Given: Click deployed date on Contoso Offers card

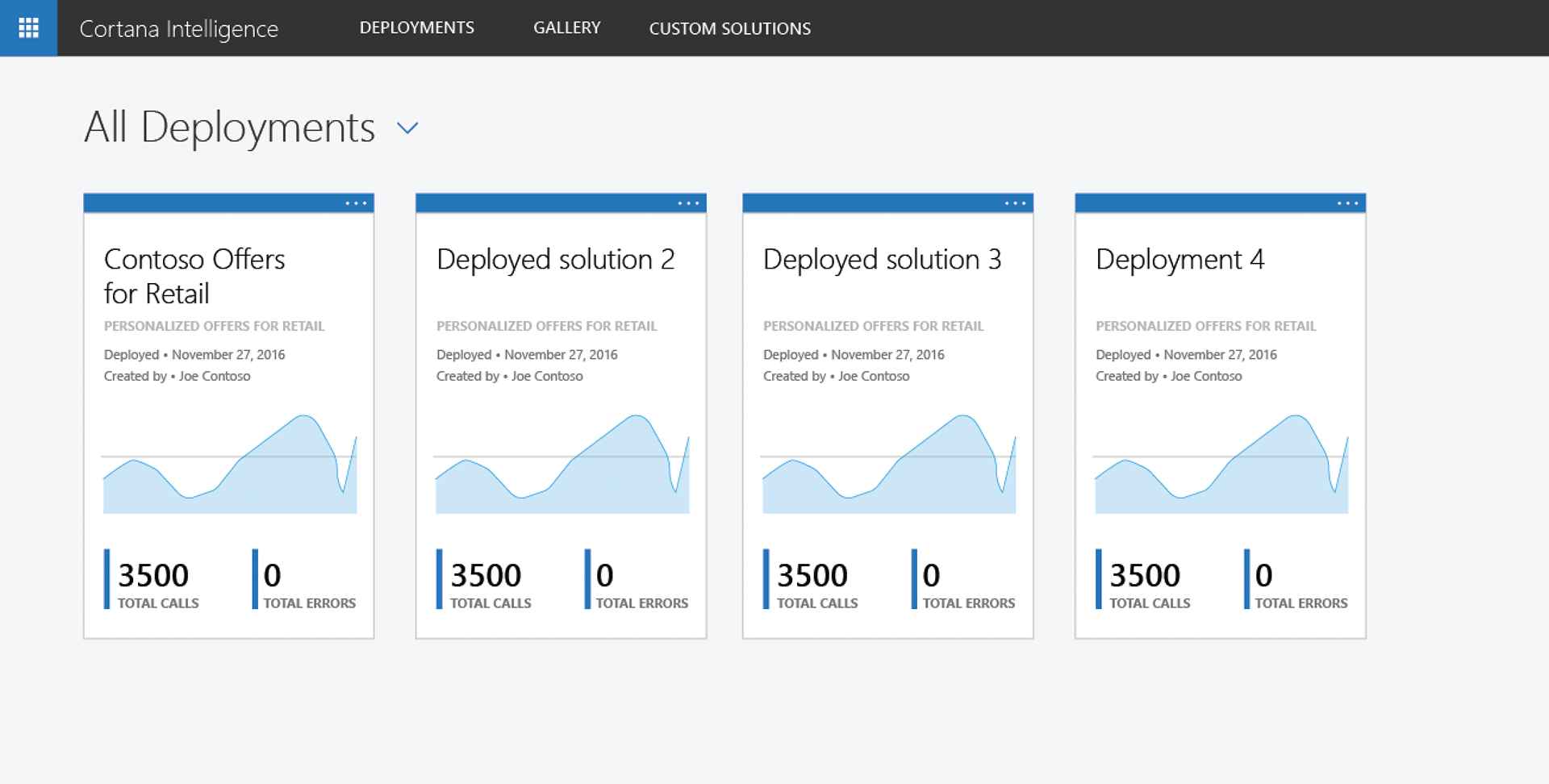Looking at the screenshot, I should click(x=194, y=355).
